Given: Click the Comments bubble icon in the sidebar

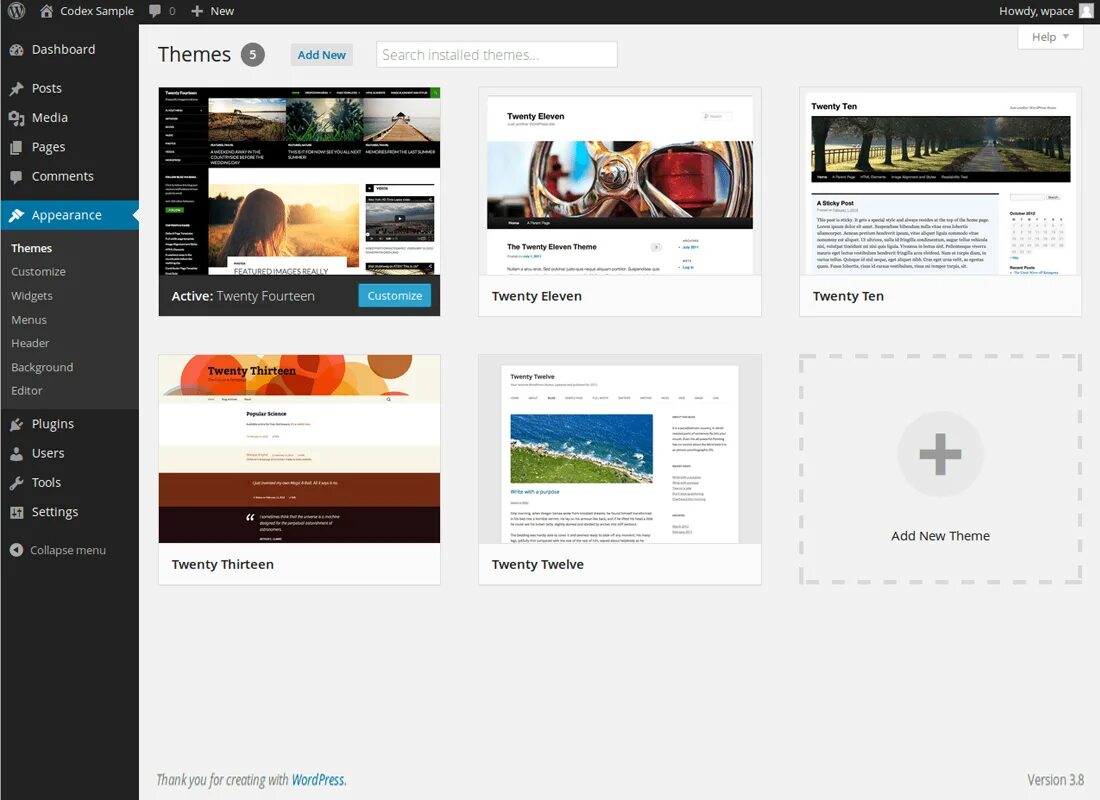Looking at the screenshot, I should [x=17, y=177].
